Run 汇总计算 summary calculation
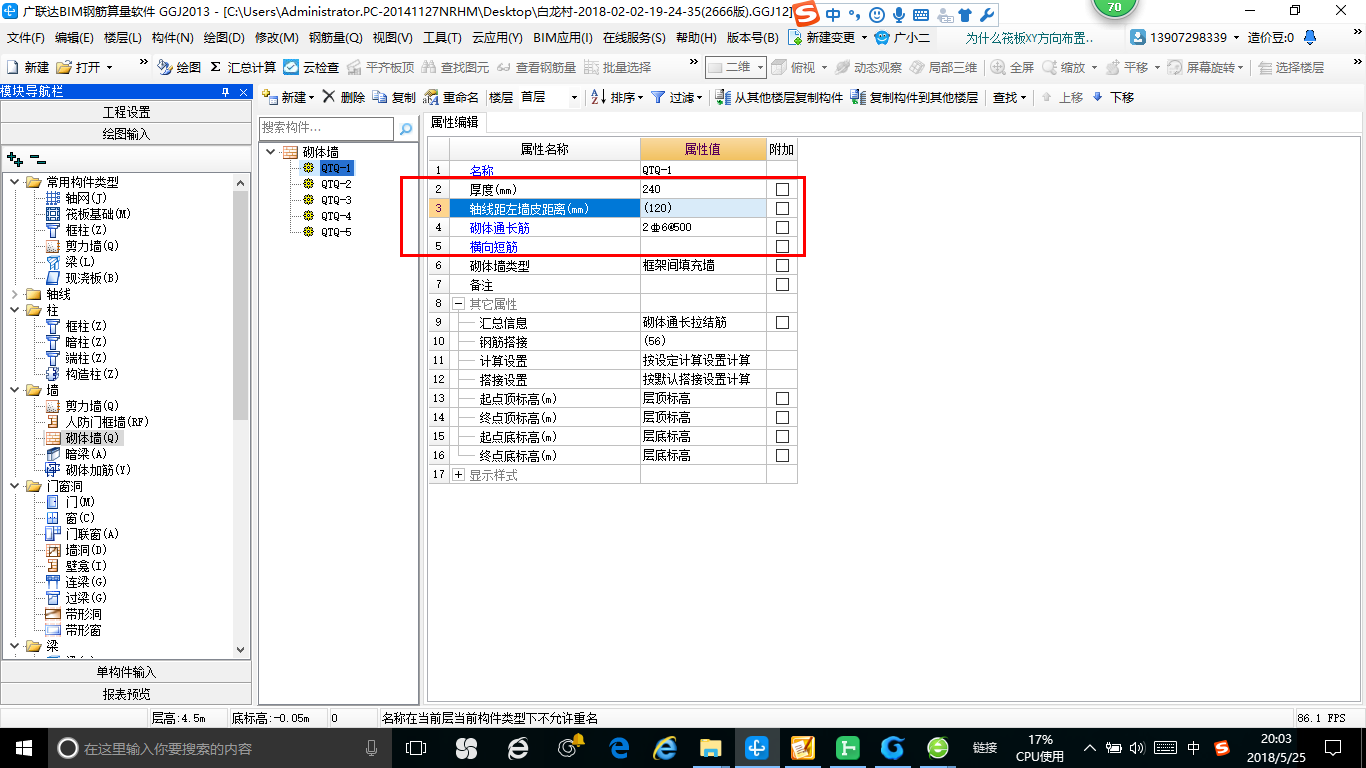 (x=243, y=67)
